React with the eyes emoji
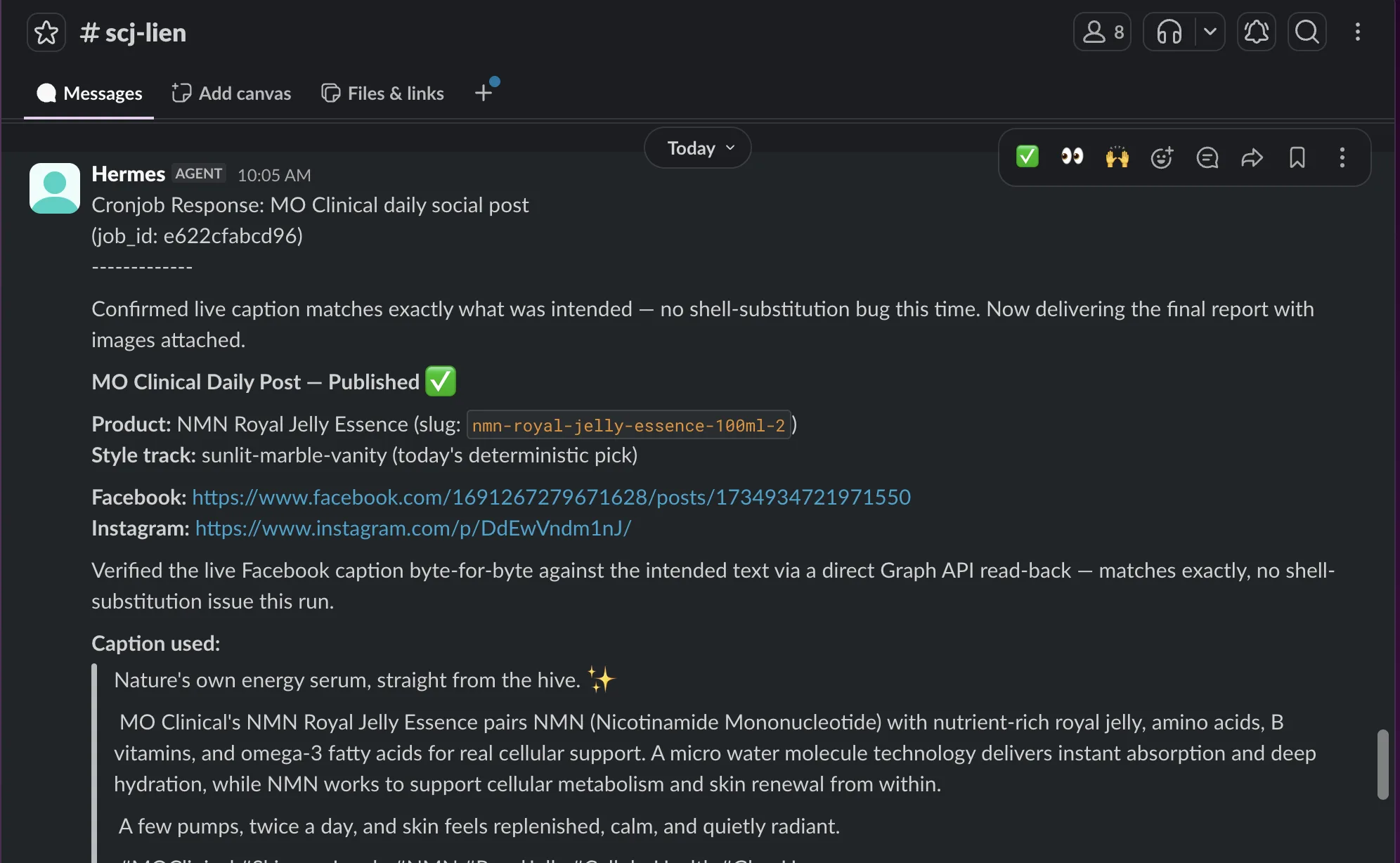 click(1072, 157)
